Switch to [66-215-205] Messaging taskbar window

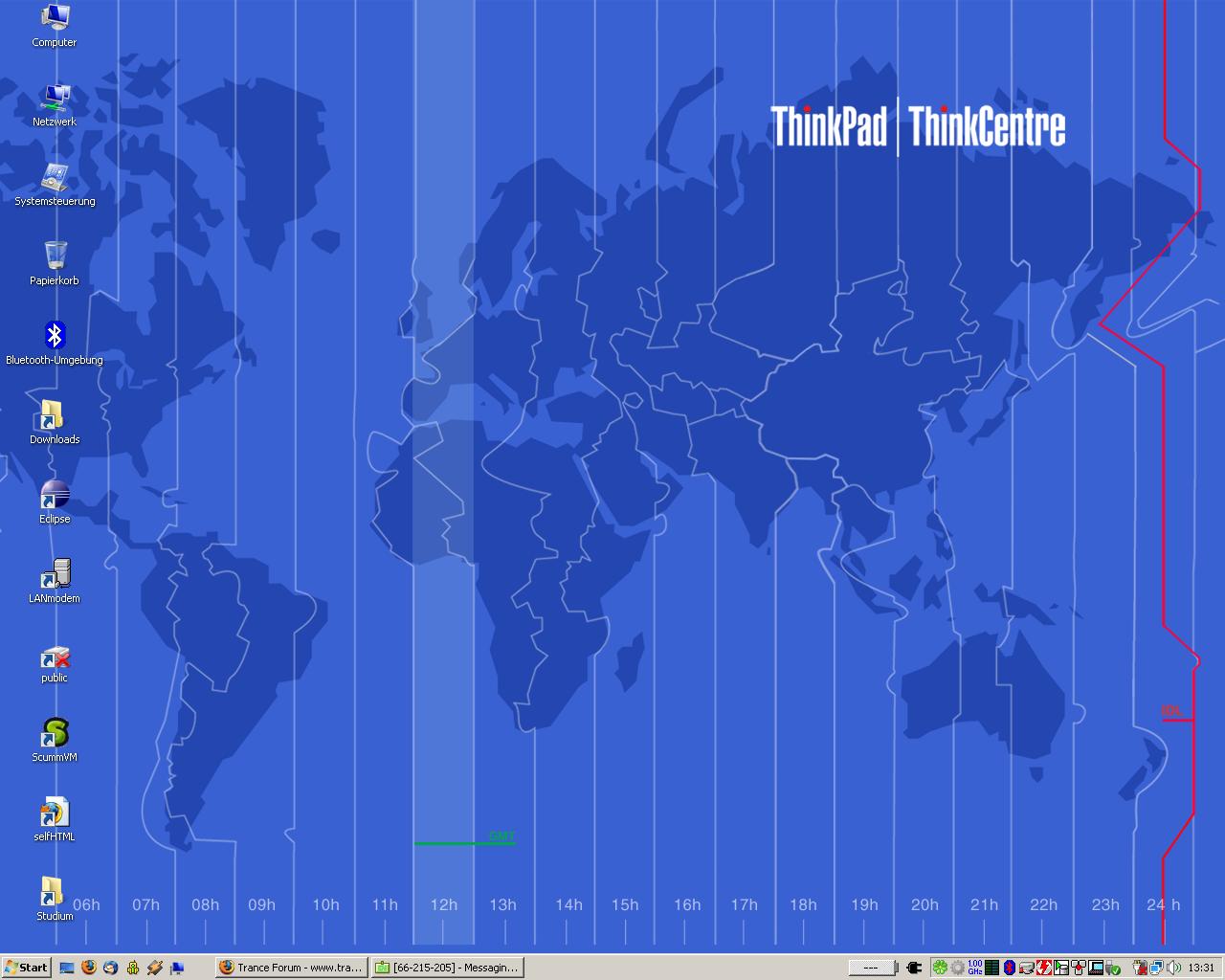pyautogui.click(x=448, y=968)
